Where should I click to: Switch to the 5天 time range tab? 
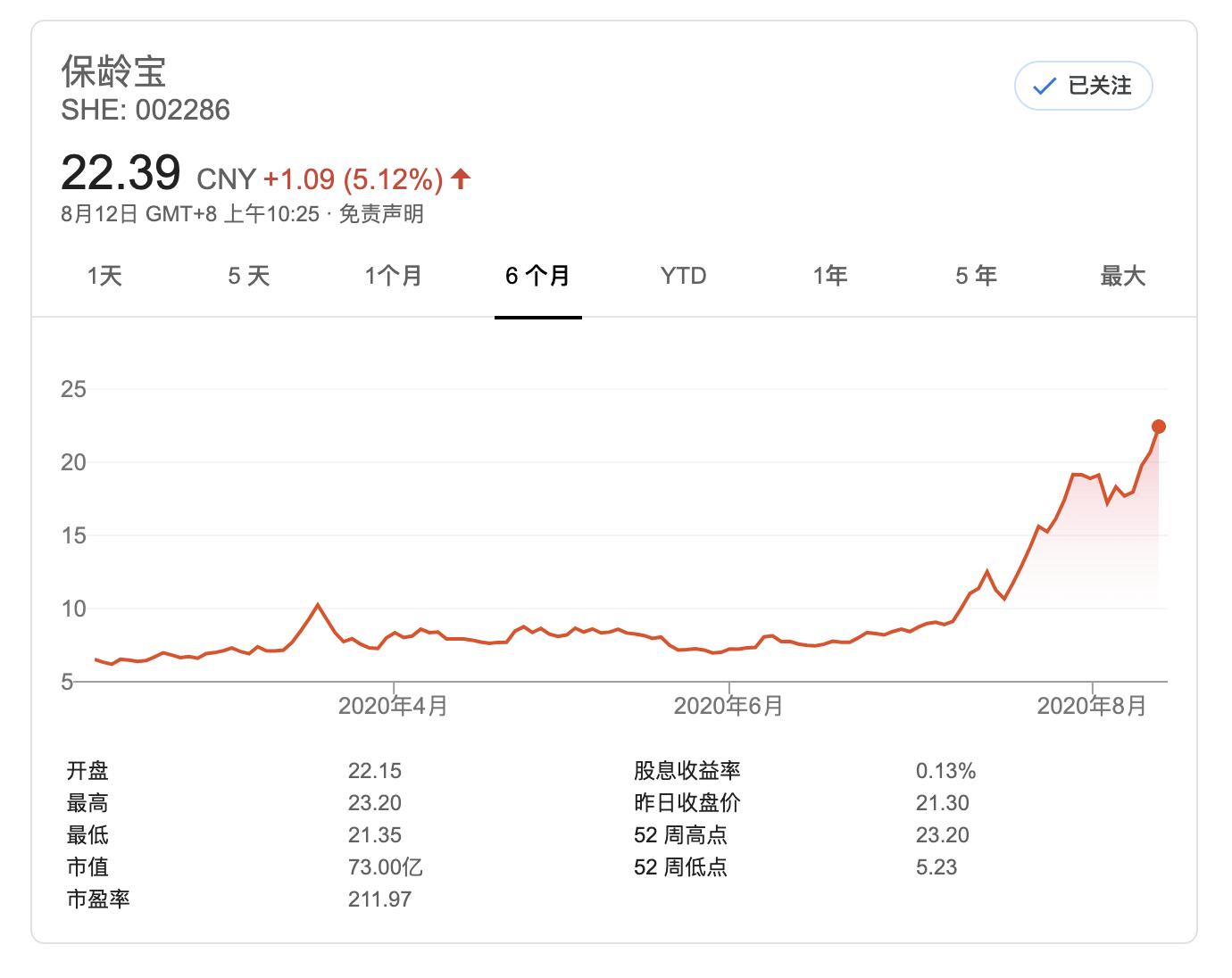click(x=247, y=277)
